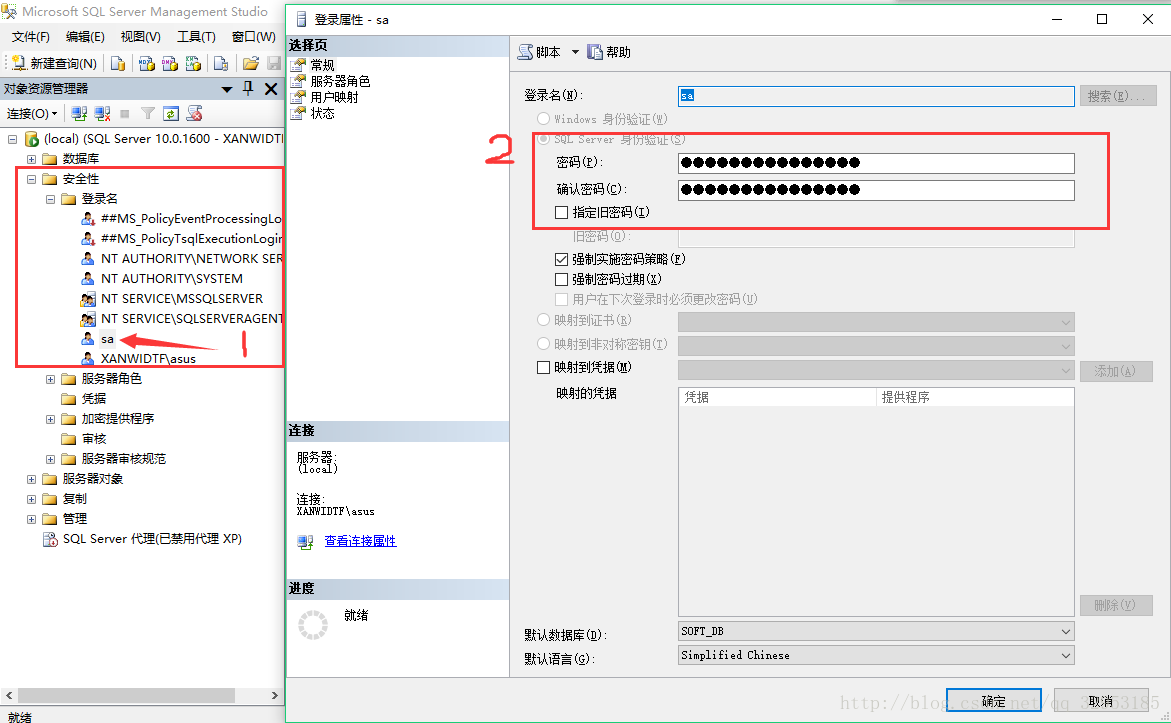
Task: Click the Disconnect server icon in Object Explorer
Action: pos(102,114)
